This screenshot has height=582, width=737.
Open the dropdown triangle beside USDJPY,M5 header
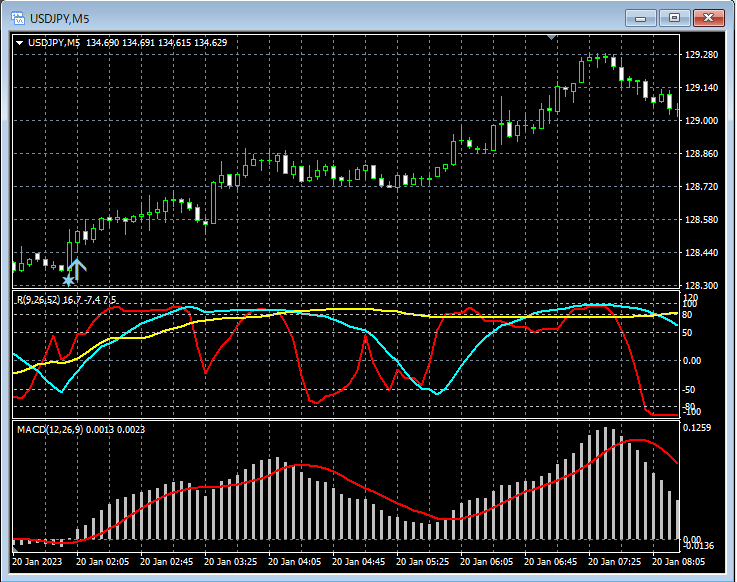click(x=20, y=43)
